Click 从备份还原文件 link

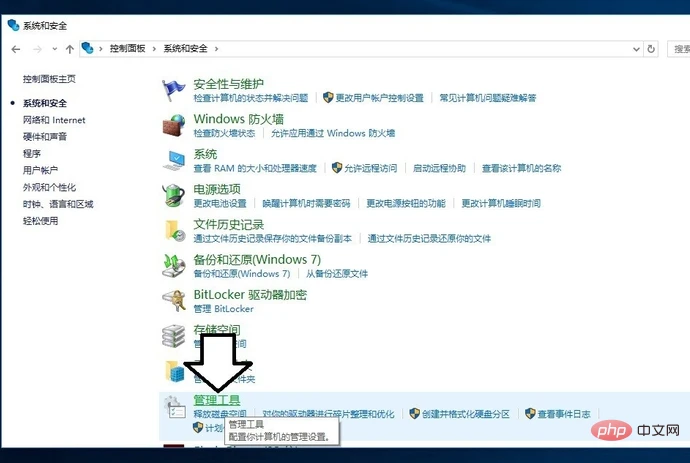coord(337,274)
